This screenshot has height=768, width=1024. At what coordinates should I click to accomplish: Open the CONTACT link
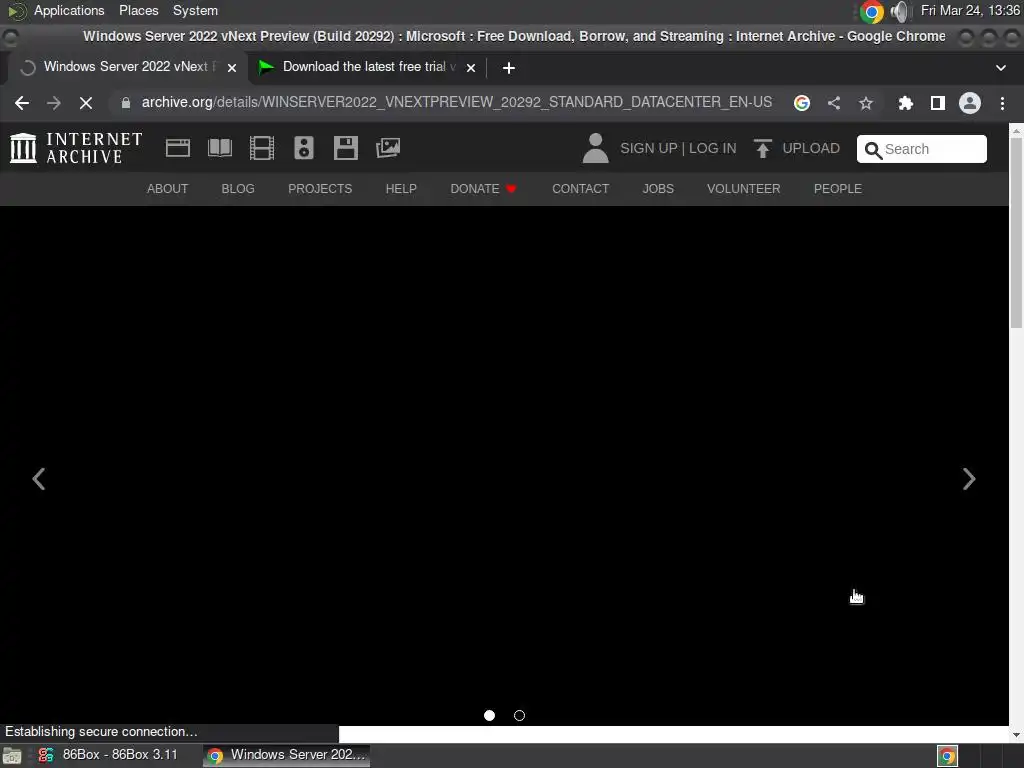tap(581, 189)
